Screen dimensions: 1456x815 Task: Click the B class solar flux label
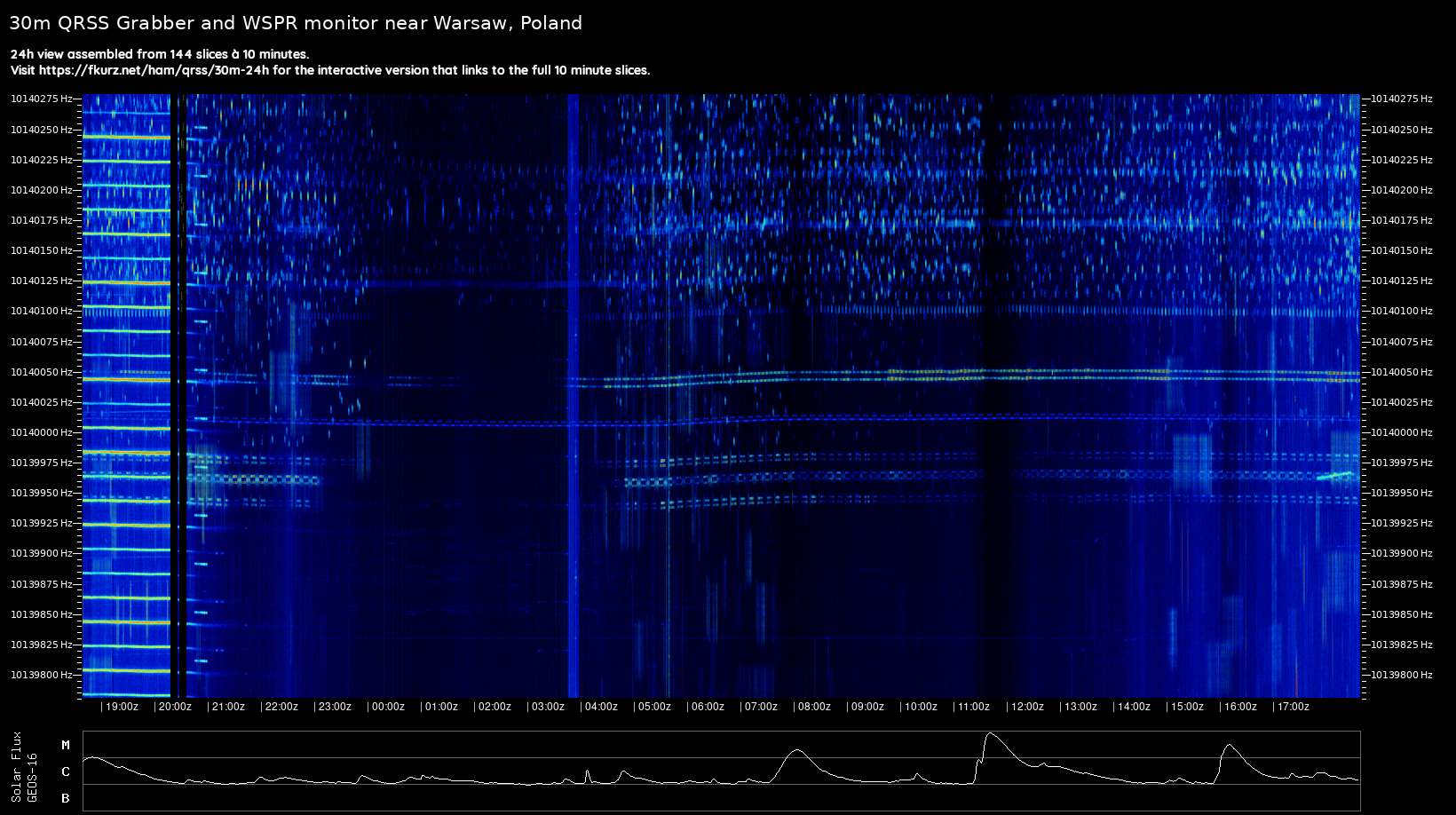click(x=66, y=798)
